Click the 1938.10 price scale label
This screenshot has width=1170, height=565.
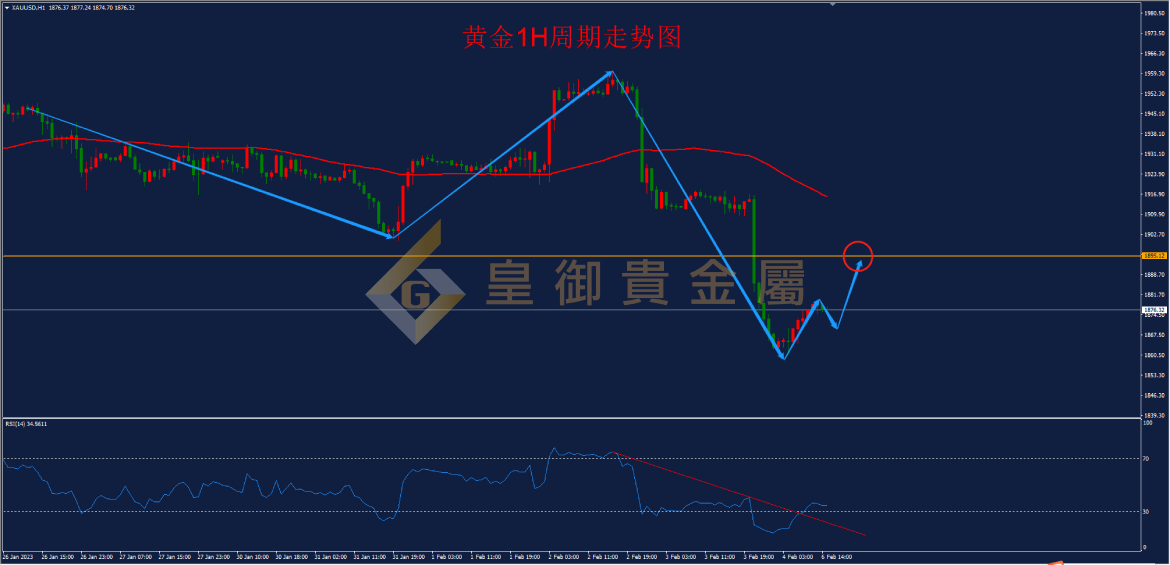coord(1154,134)
